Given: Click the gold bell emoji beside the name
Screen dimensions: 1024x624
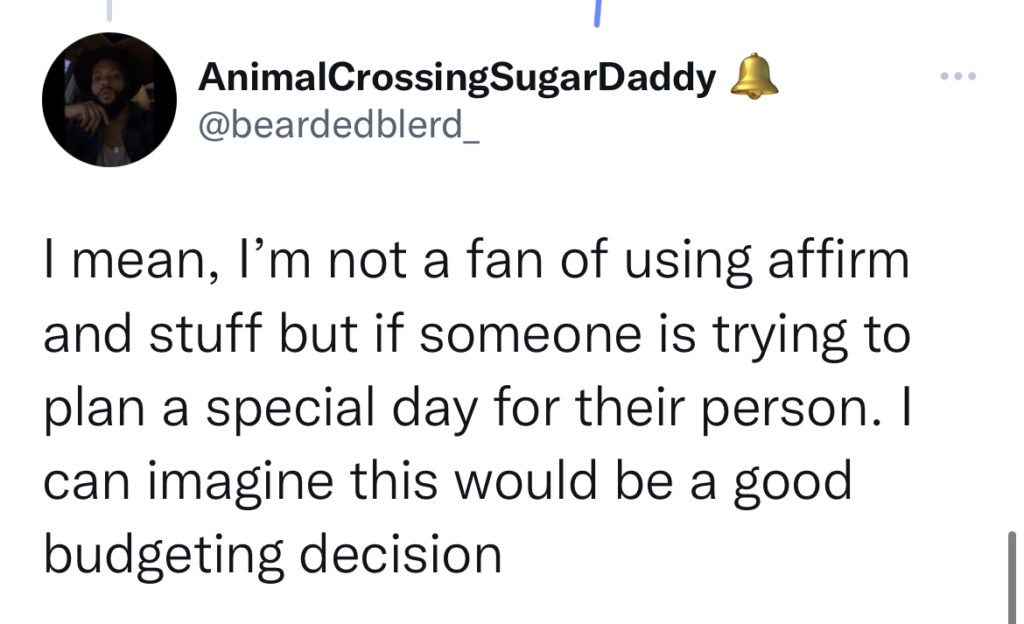Looking at the screenshot, I should (x=755, y=77).
